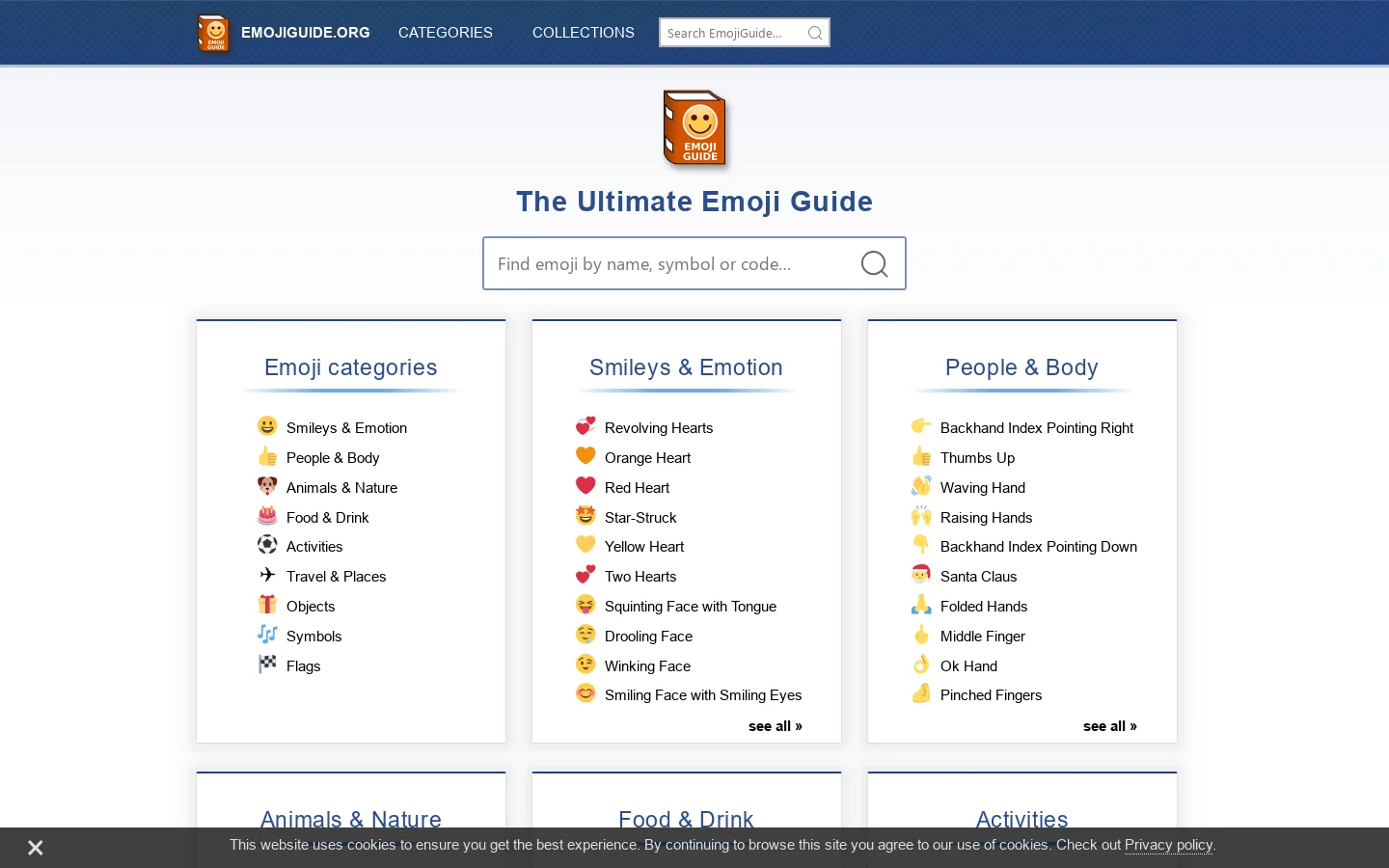Click the Orange Heart emoji icon

coord(586,456)
